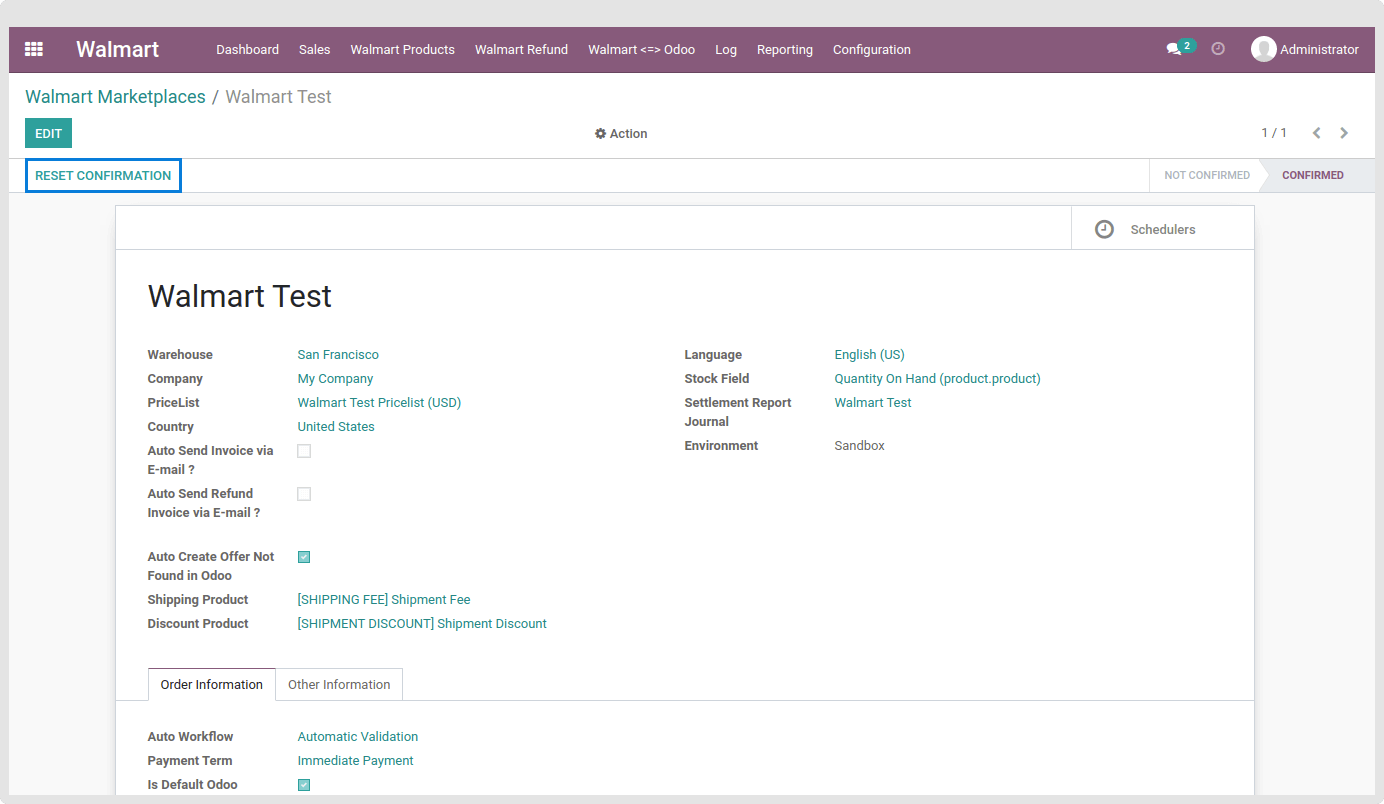This screenshot has width=1384, height=804.
Task: Click the Administrator avatar picture
Action: pos(1263,49)
